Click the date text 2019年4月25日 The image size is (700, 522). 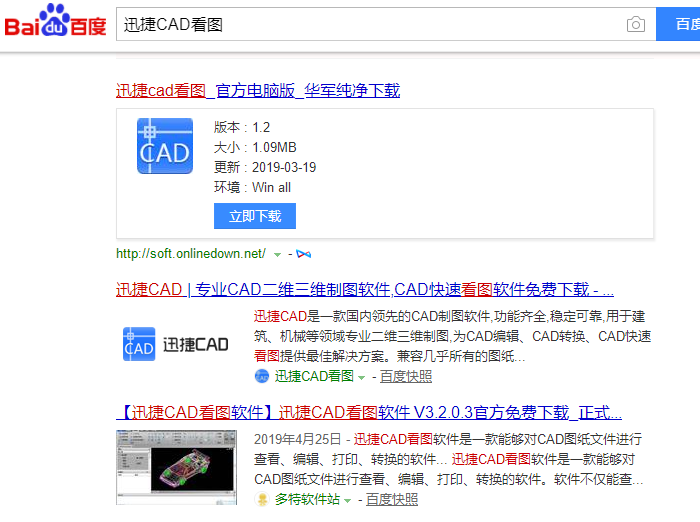[297, 439]
